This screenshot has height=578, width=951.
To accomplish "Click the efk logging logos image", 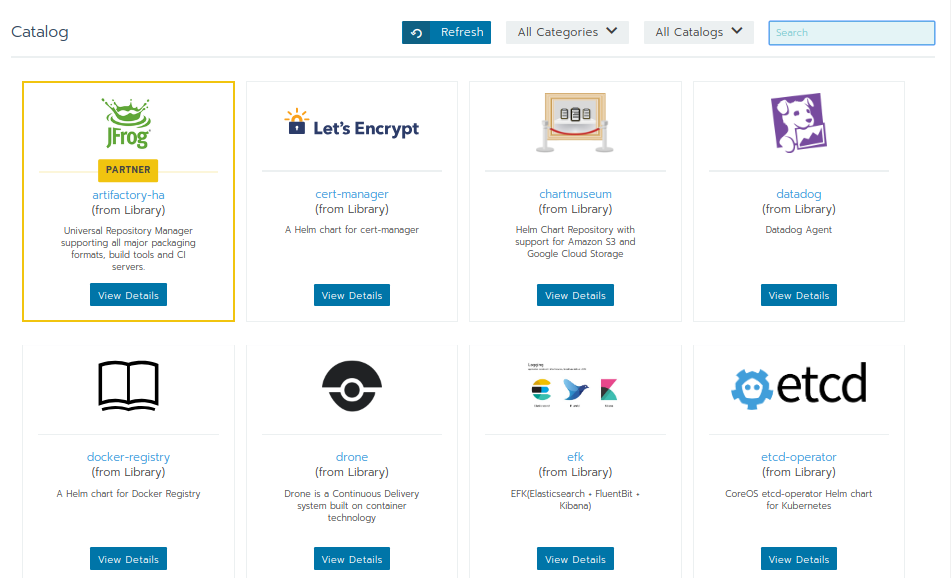I will [x=574, y=386].
